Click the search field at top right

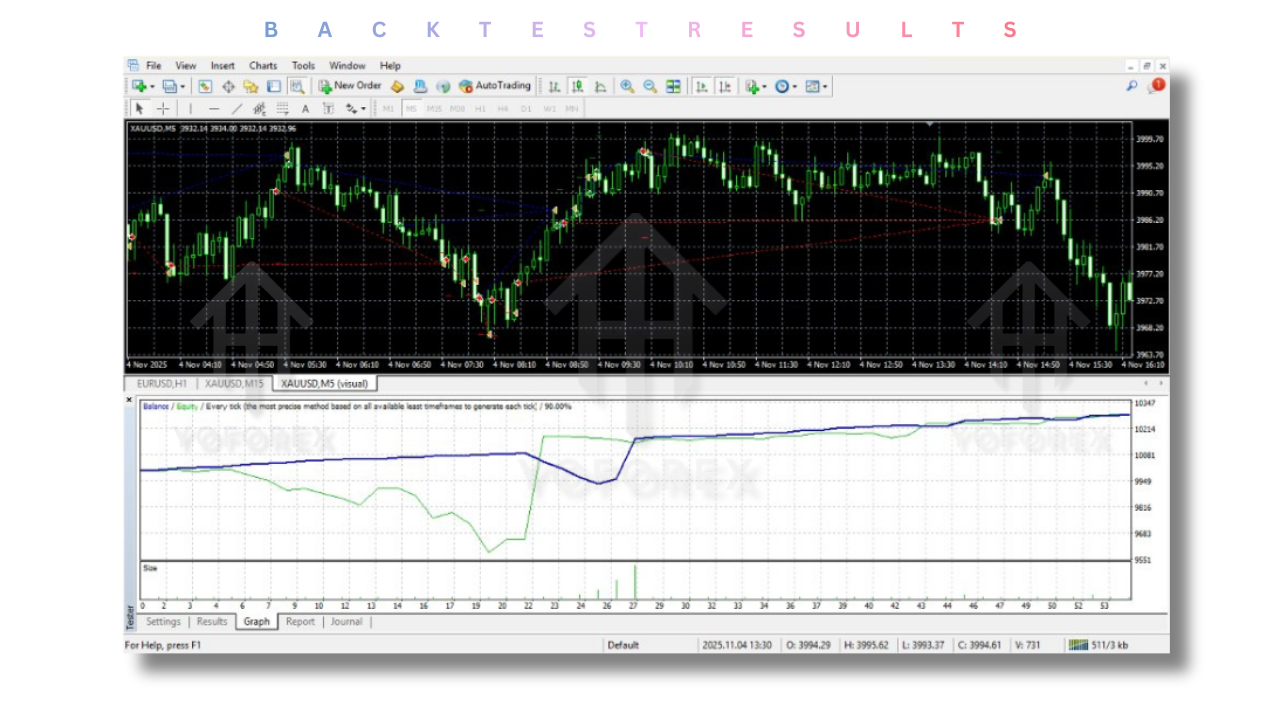coord(1131,86)
